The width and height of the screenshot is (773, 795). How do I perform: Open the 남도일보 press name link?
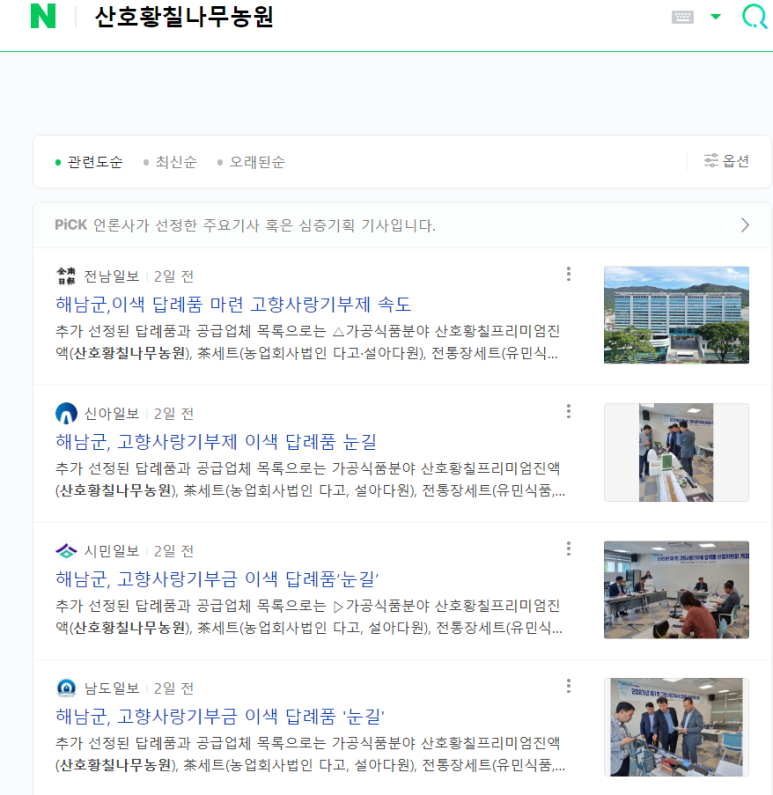tap(112, 689)
